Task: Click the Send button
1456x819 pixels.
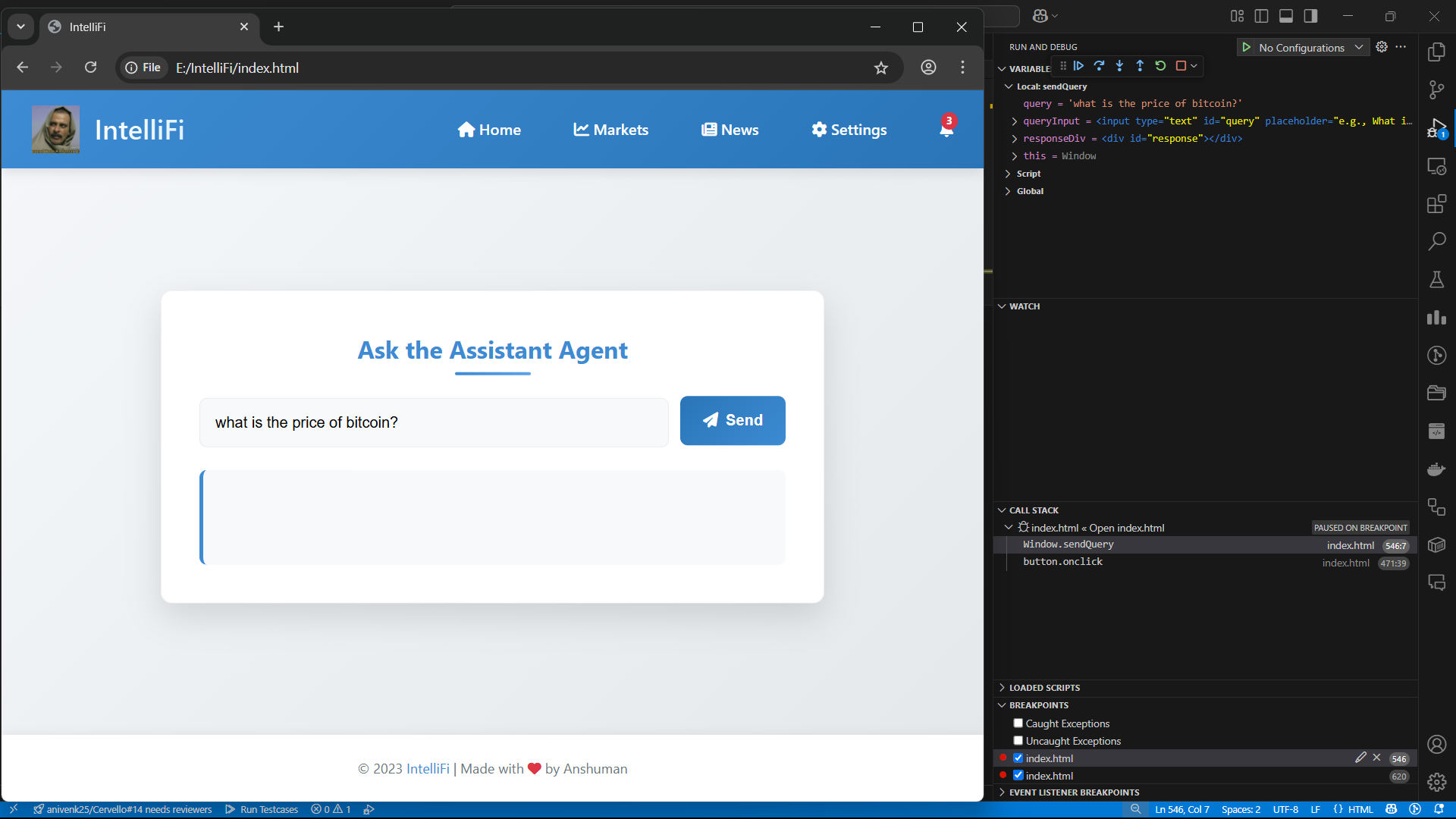Action: click(x=733, y=421)
